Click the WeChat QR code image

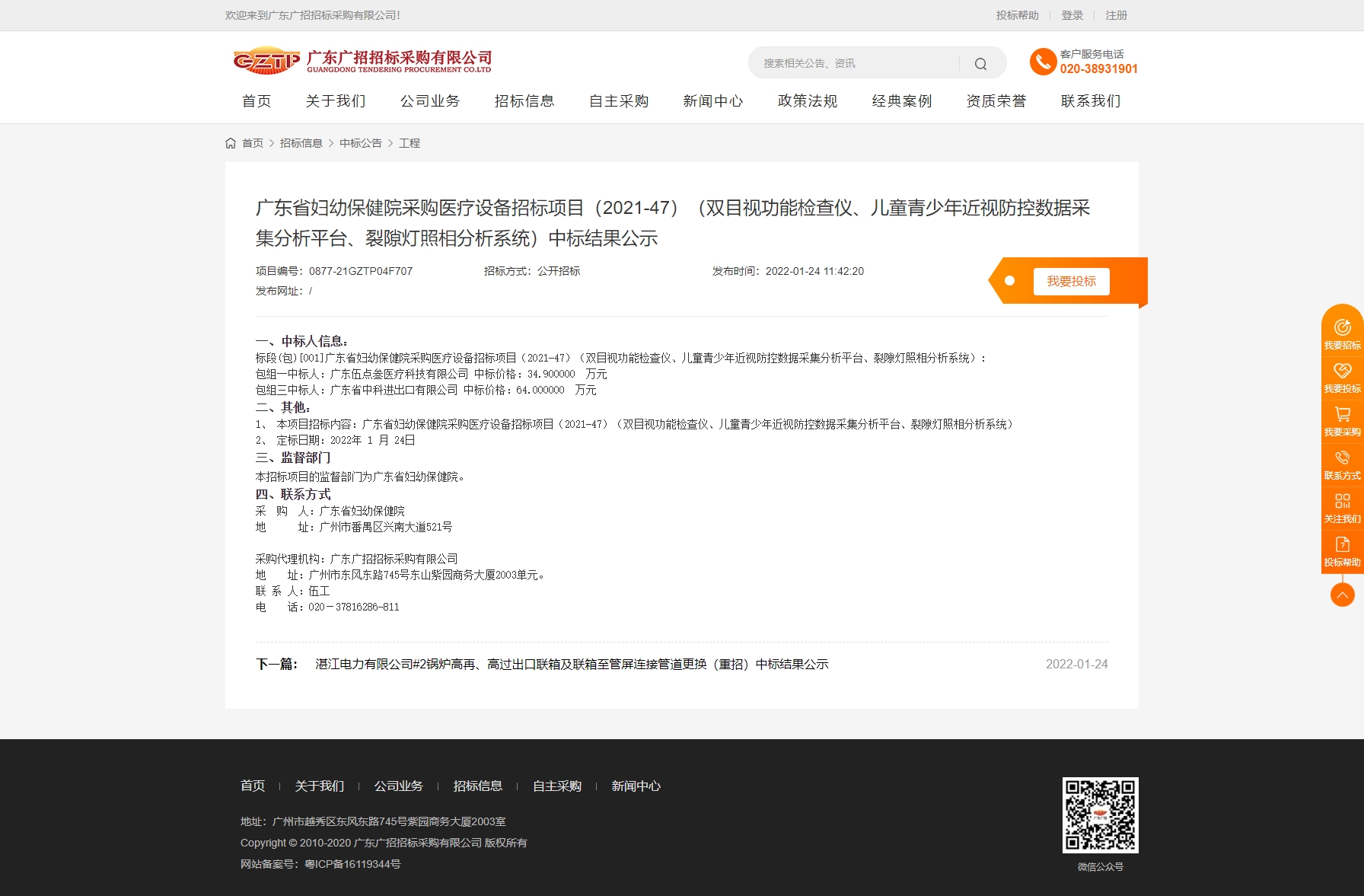[x=1100, y=815]
